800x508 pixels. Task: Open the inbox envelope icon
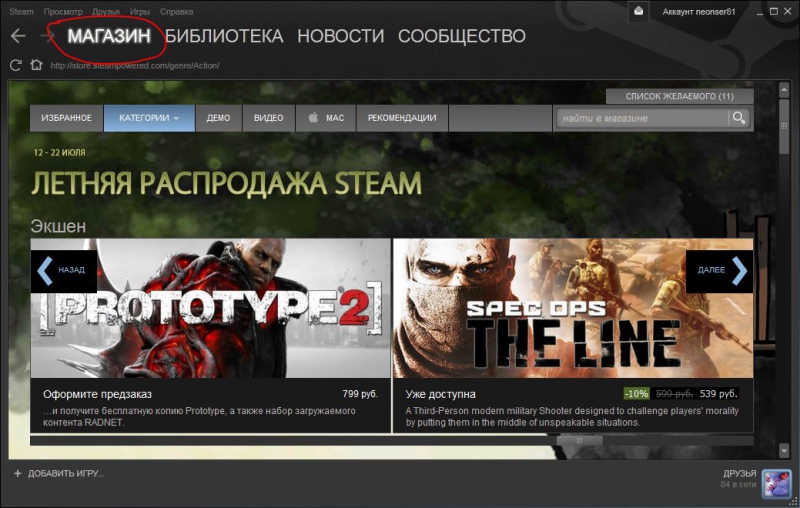[639, 11]
